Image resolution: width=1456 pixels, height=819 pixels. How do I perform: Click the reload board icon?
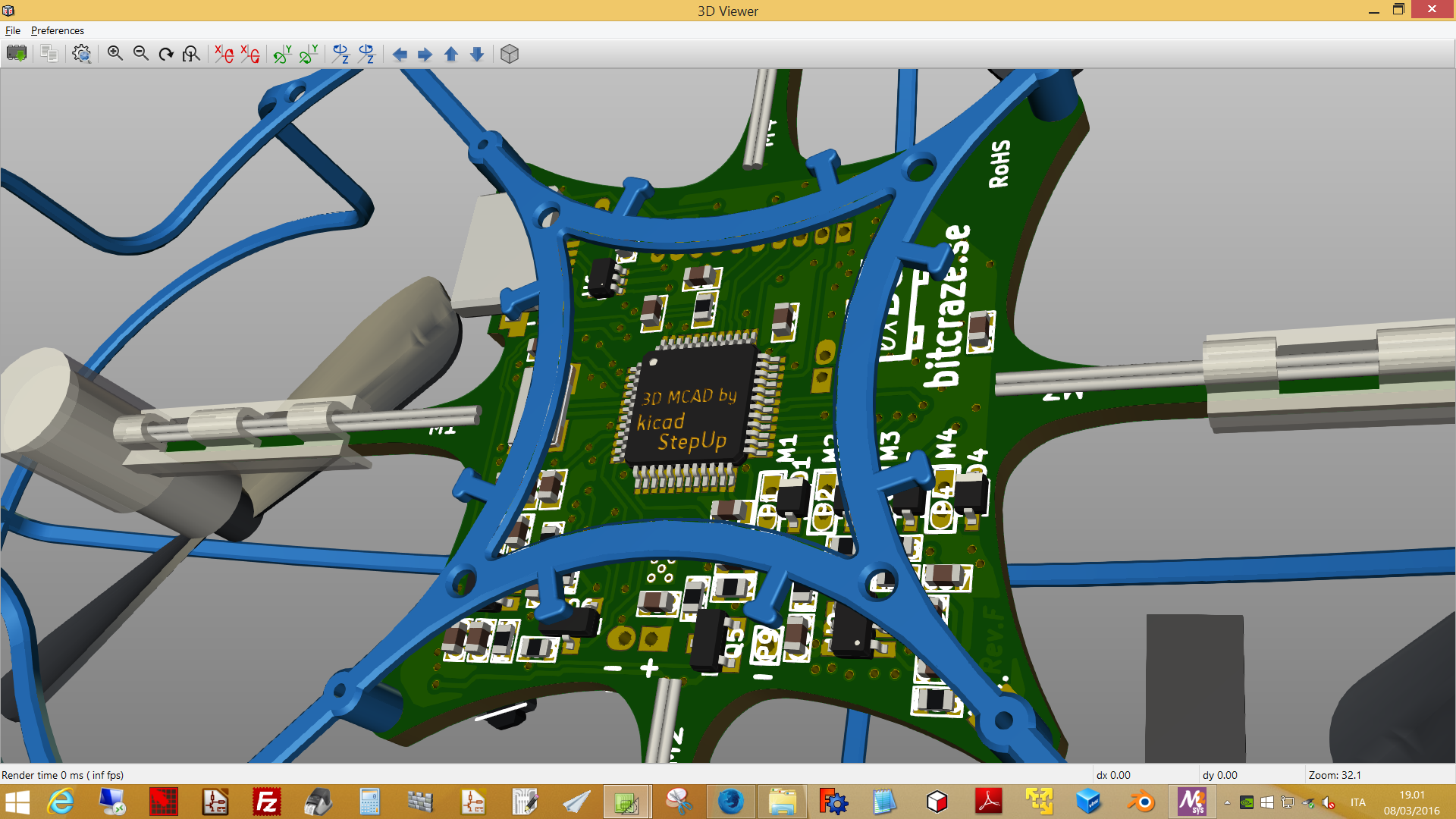(x=16, y=54)
